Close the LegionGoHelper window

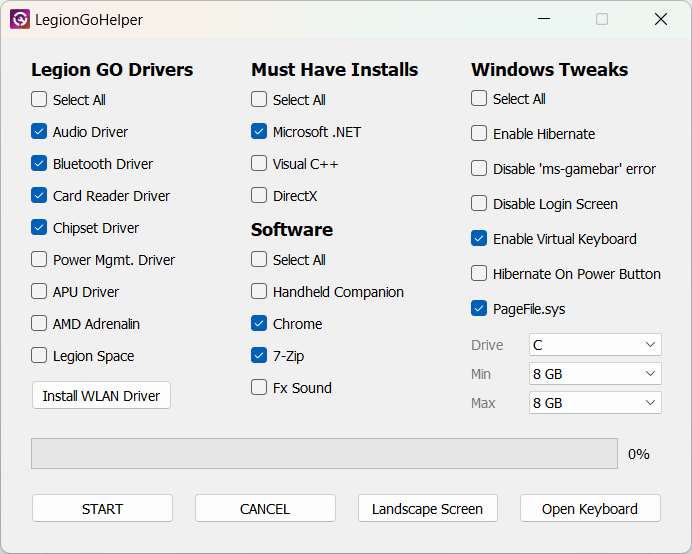[x=661, y=19]
